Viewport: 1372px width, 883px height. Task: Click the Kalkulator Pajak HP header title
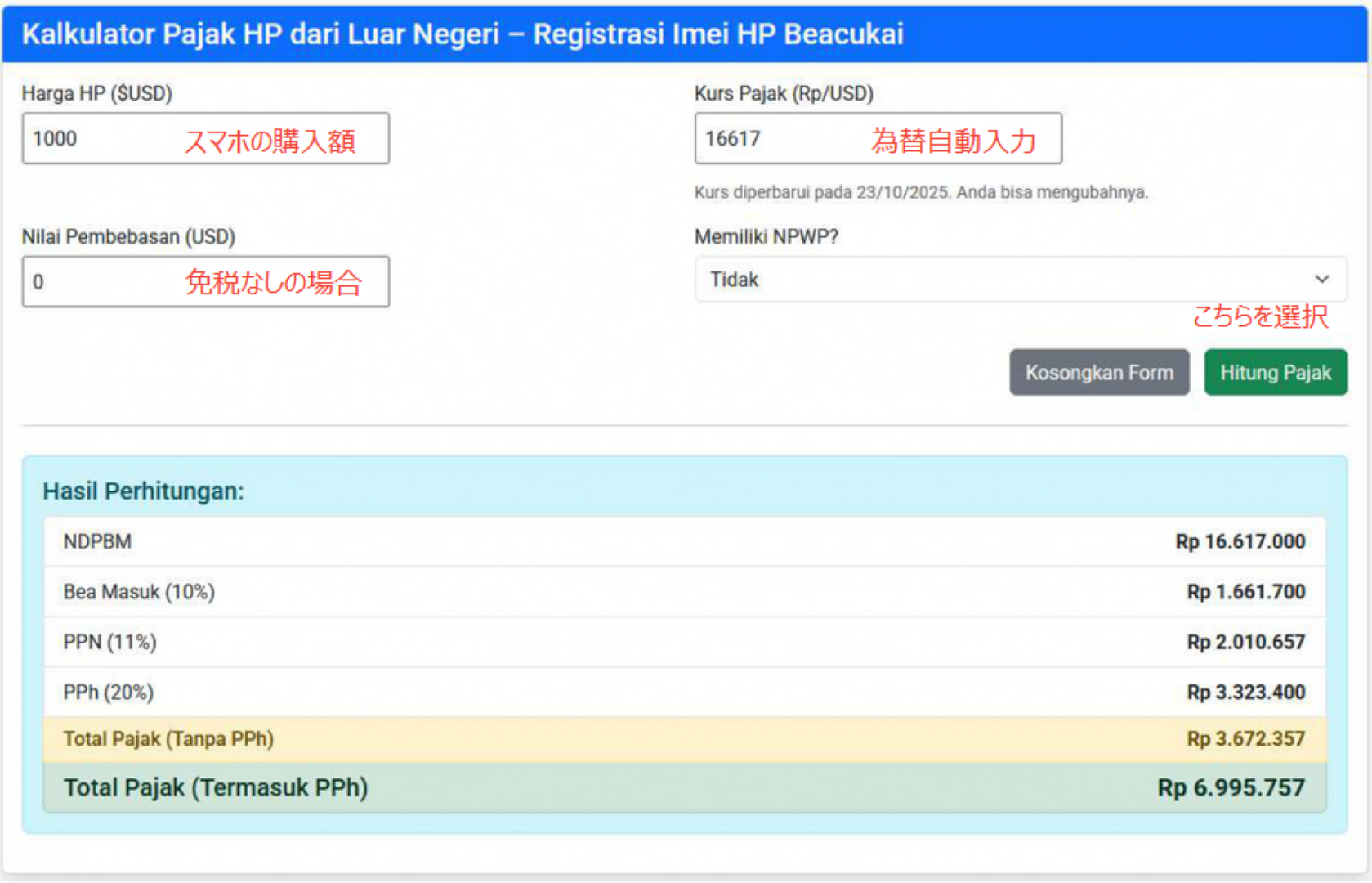coord(463,34)
